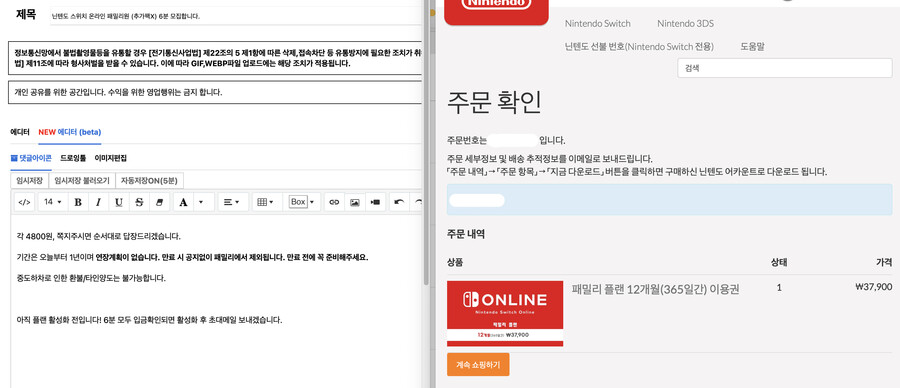900x388 pixels.
Task: Switch to the 에디터 tab
Action: tap(20, 132)
